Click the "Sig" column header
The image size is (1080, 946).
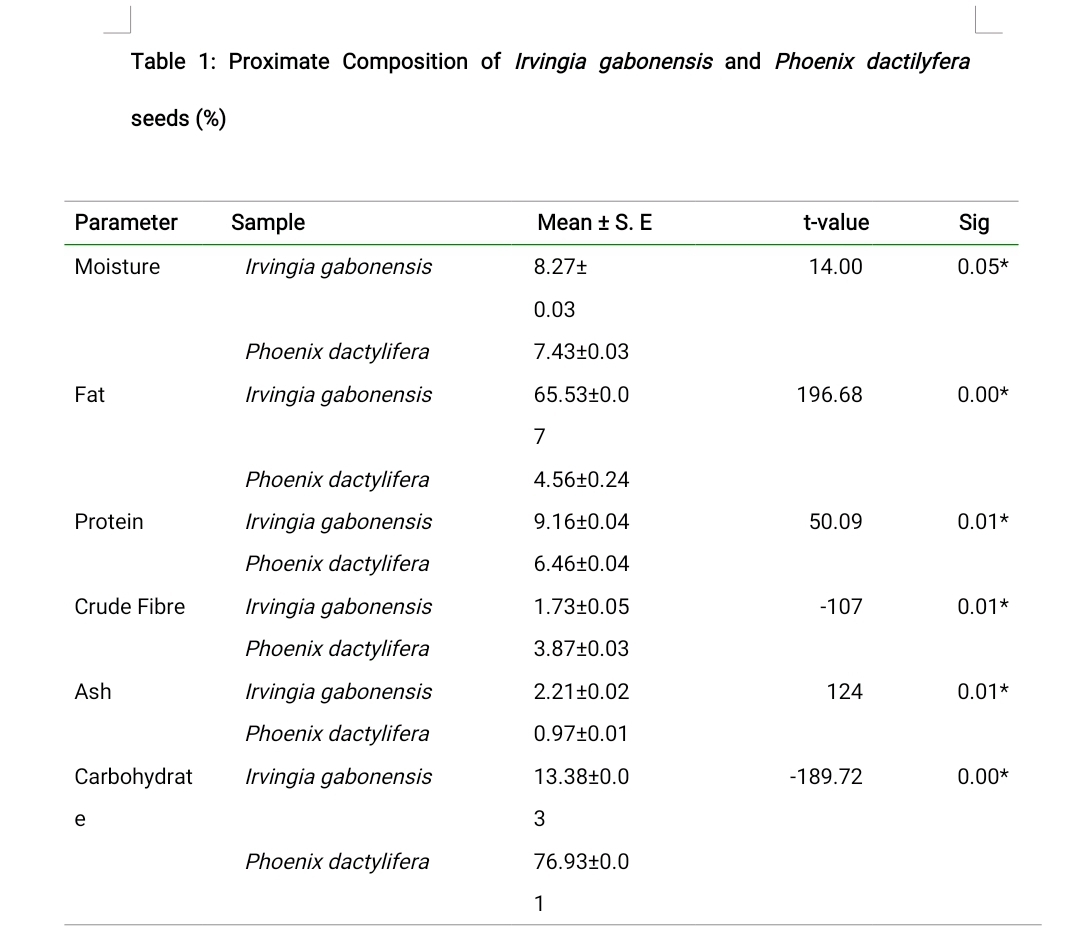(973, 223)
